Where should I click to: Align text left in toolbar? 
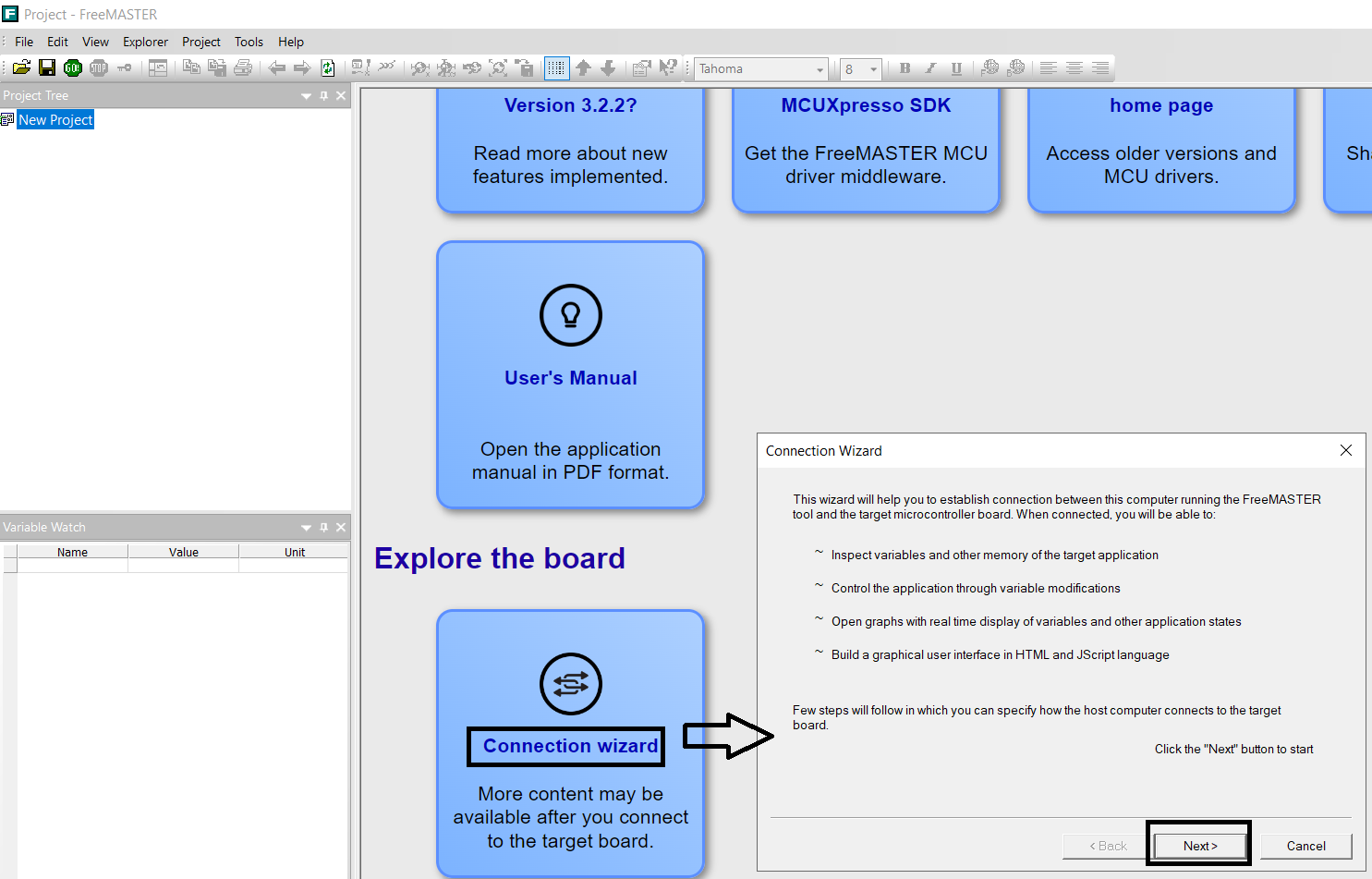pos(1049,67)
